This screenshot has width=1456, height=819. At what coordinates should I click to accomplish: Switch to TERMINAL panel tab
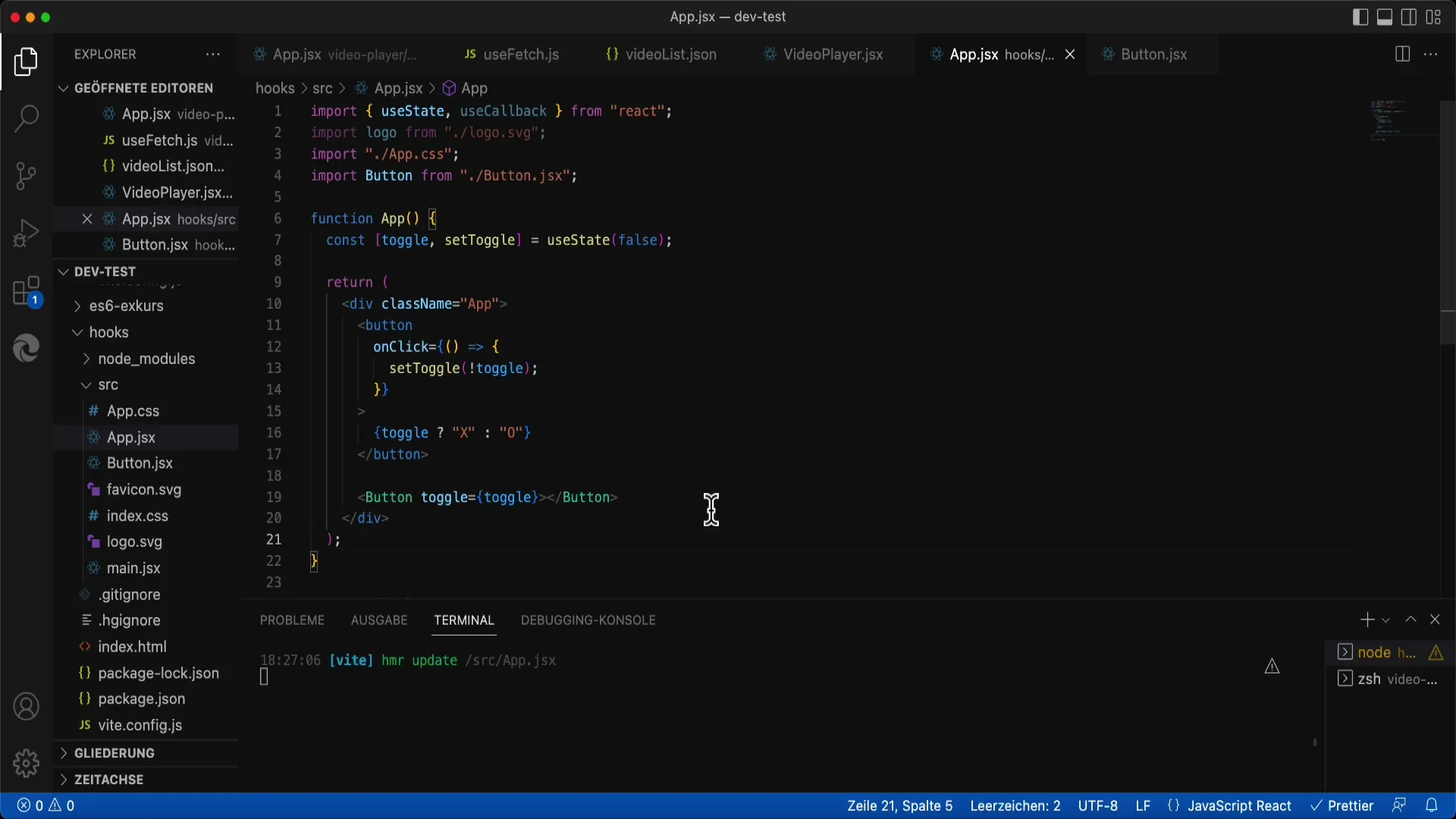464,620
